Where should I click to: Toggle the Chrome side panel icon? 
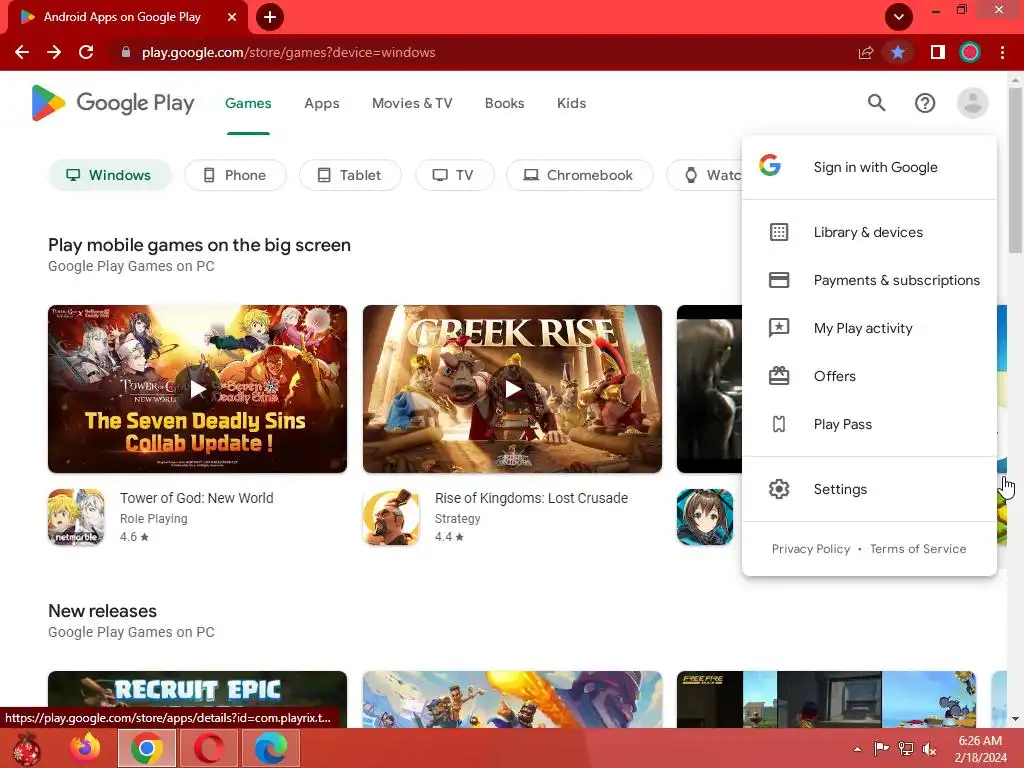pos(938,52)
